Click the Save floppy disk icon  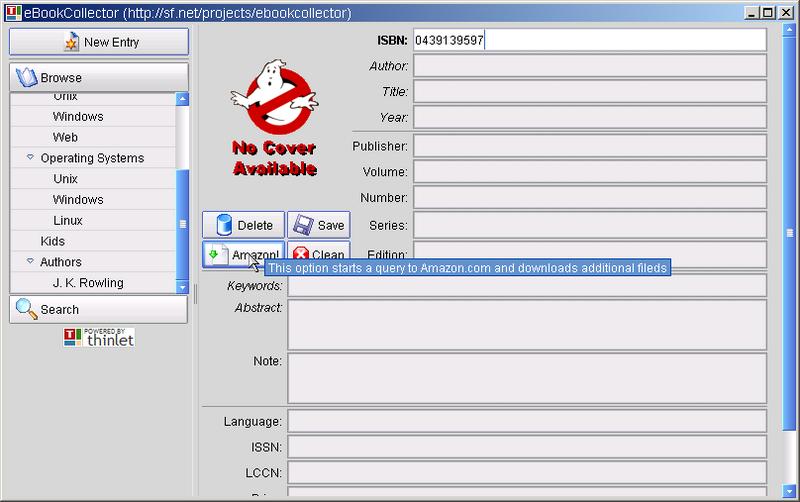303,225
